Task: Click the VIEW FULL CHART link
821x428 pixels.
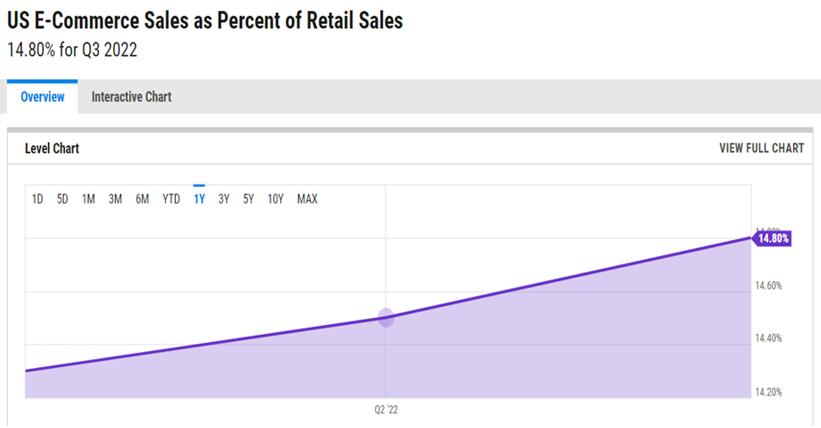Action: tap(761, 148)
